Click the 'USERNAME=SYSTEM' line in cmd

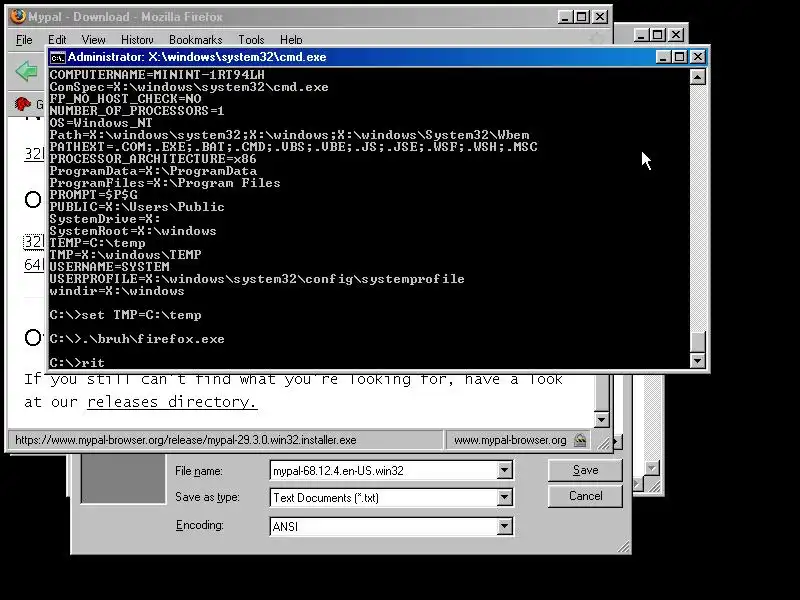coord(109,267)
